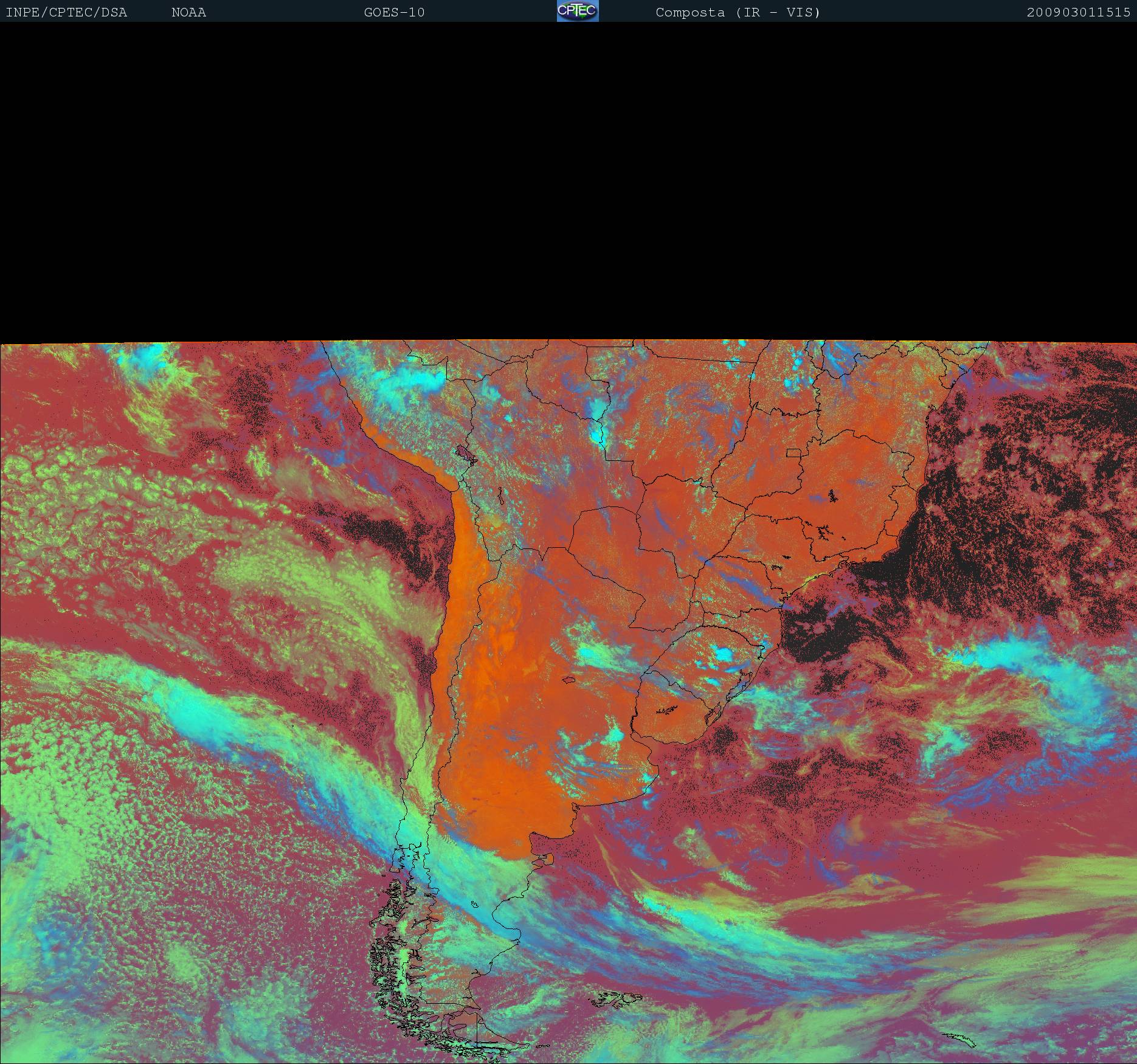This screenshot has height=1064, width=1137.
Task: Select the GOES-10 satellite label
Action: pos(394,12)
